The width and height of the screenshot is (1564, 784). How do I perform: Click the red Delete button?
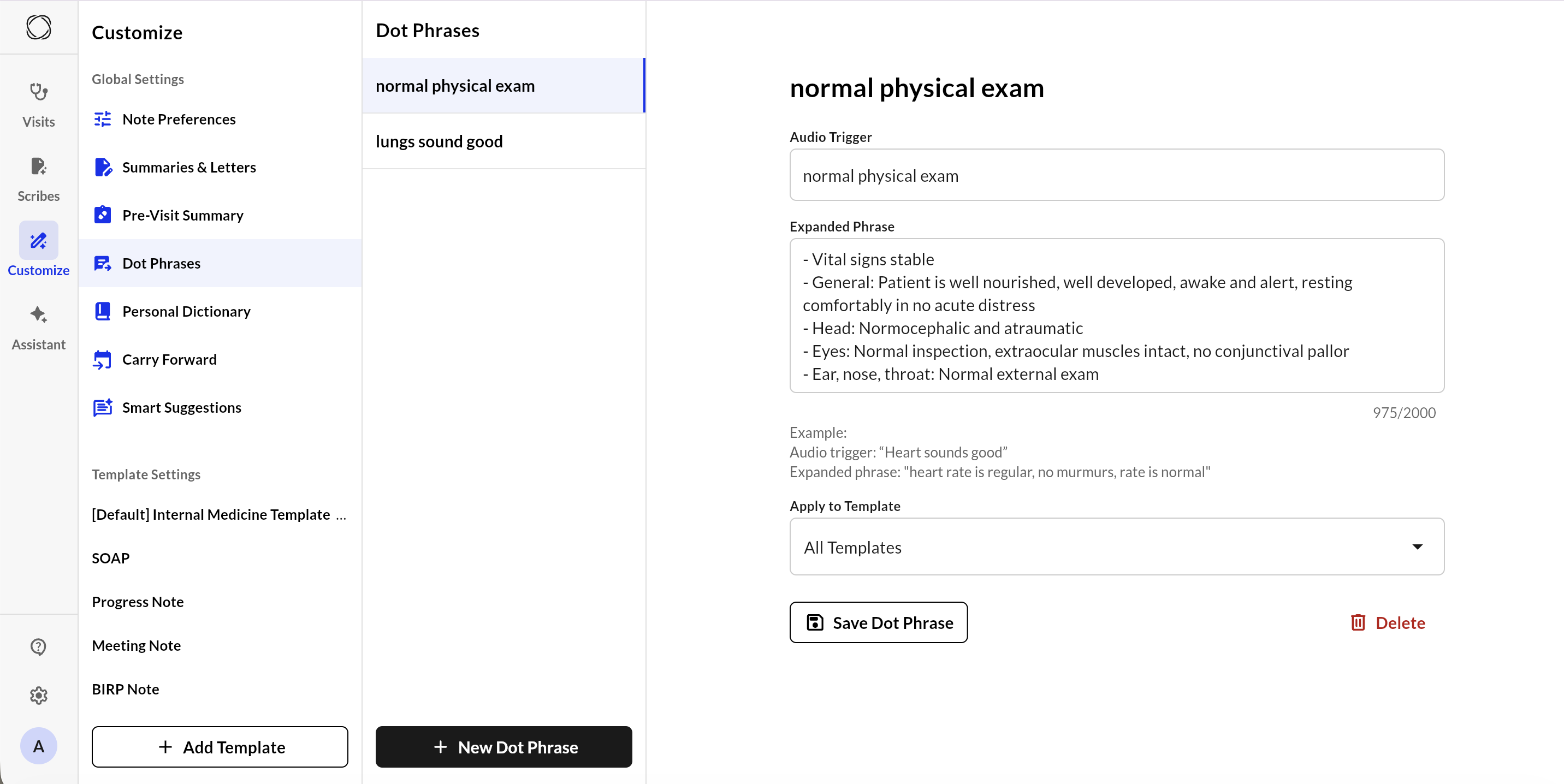1388,622
